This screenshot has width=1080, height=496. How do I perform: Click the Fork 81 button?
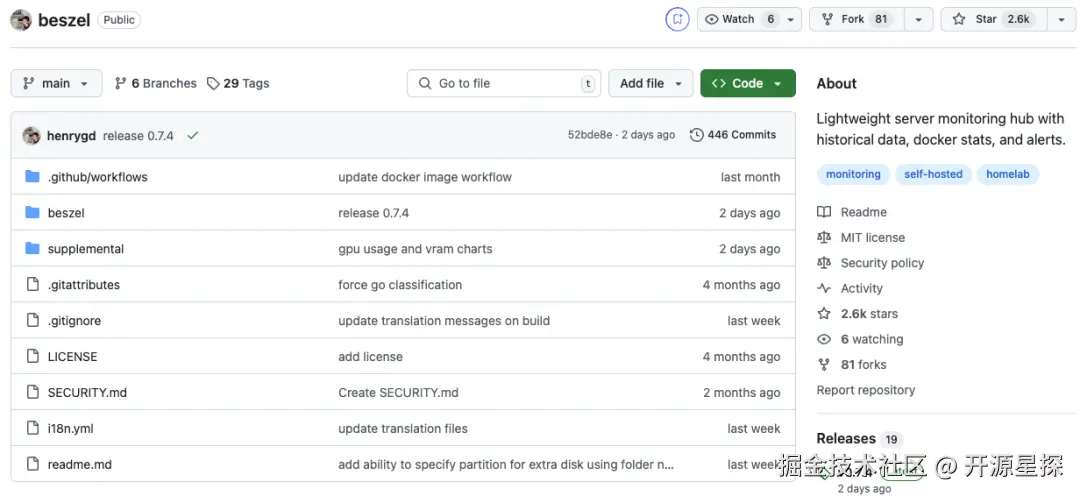click(x=858, y=19)
